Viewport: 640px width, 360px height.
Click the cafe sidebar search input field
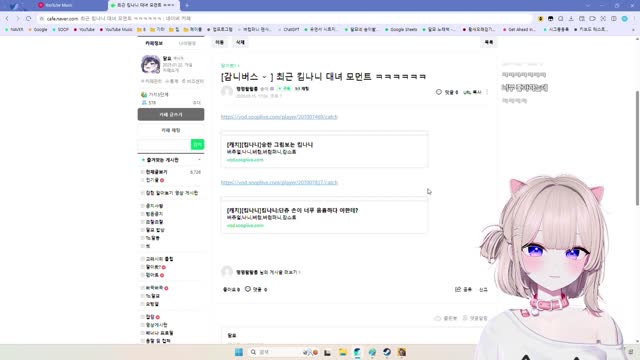point(164,144)
